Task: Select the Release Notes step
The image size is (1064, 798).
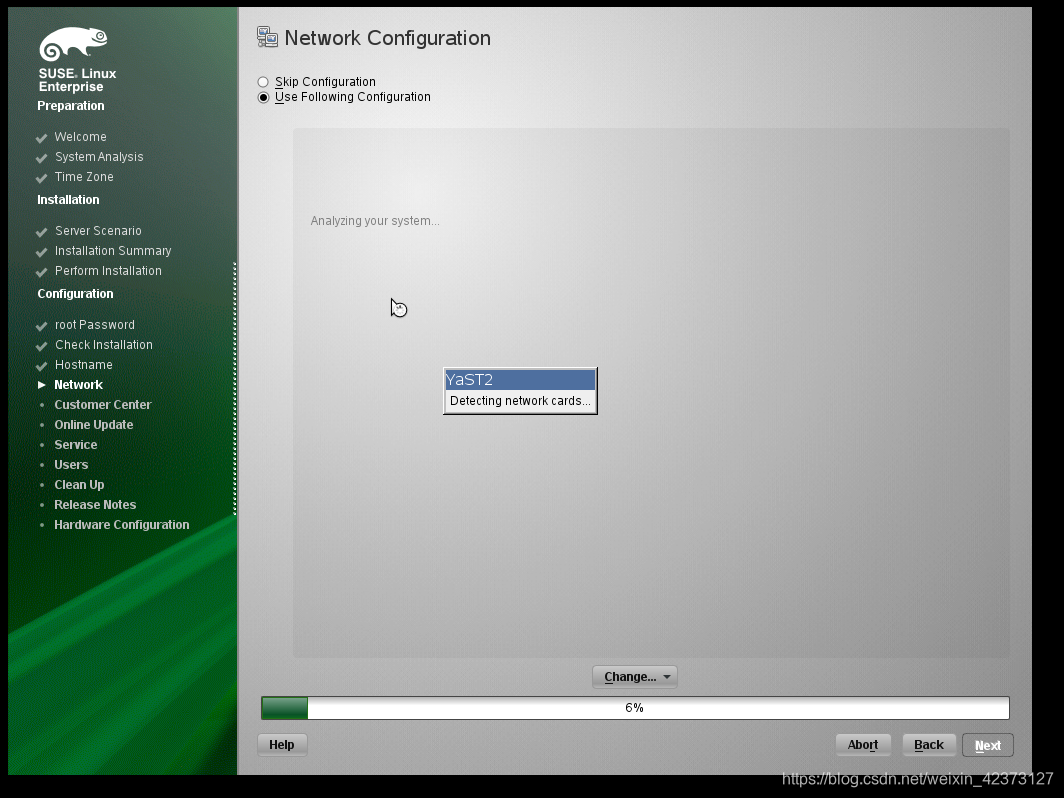Action: click(95, 505)
